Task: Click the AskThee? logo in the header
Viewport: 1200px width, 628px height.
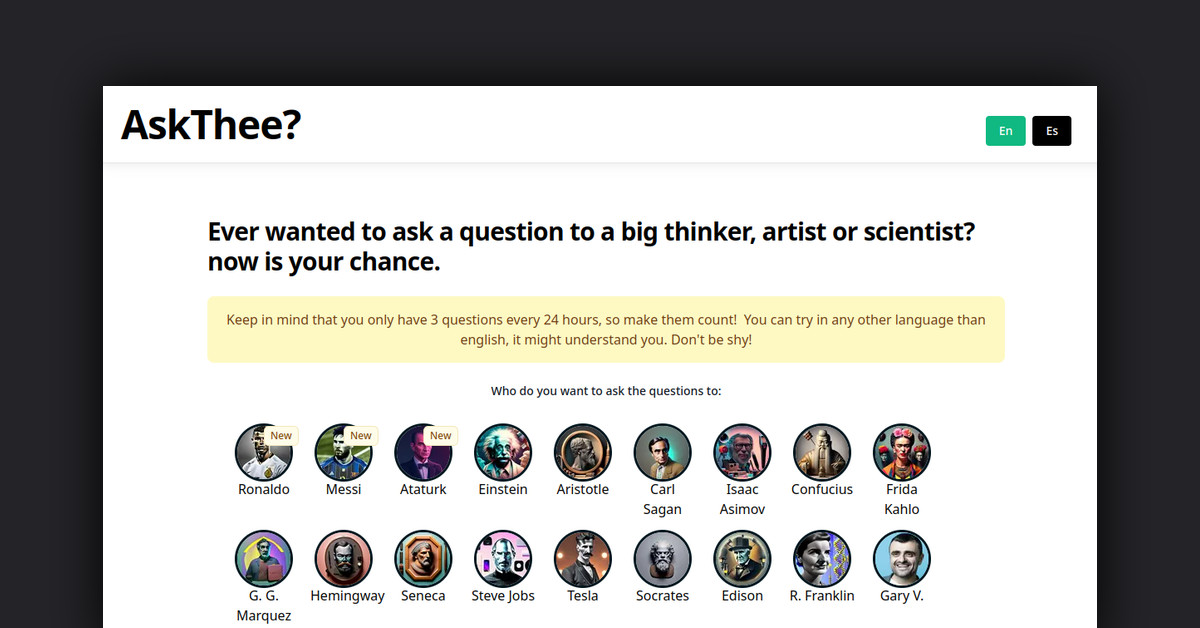Action: (x=210, y=126)
